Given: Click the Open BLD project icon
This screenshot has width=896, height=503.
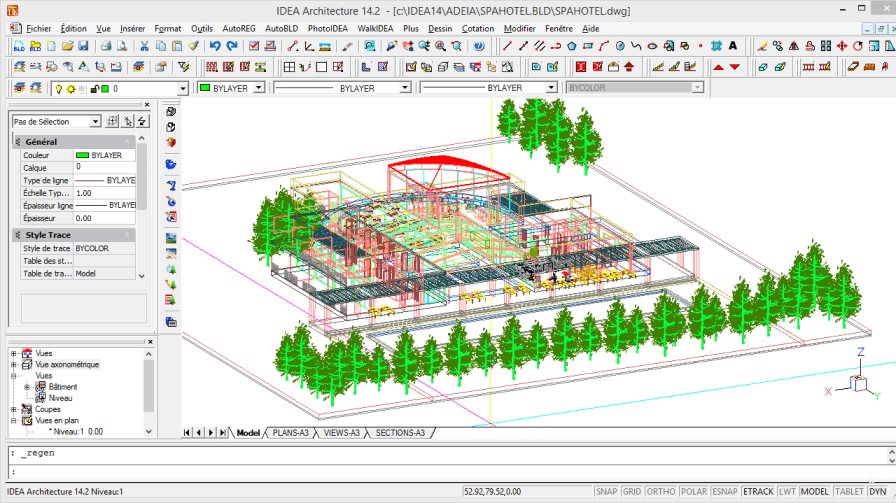Looking at the screenshot, I should coord(35,46).
